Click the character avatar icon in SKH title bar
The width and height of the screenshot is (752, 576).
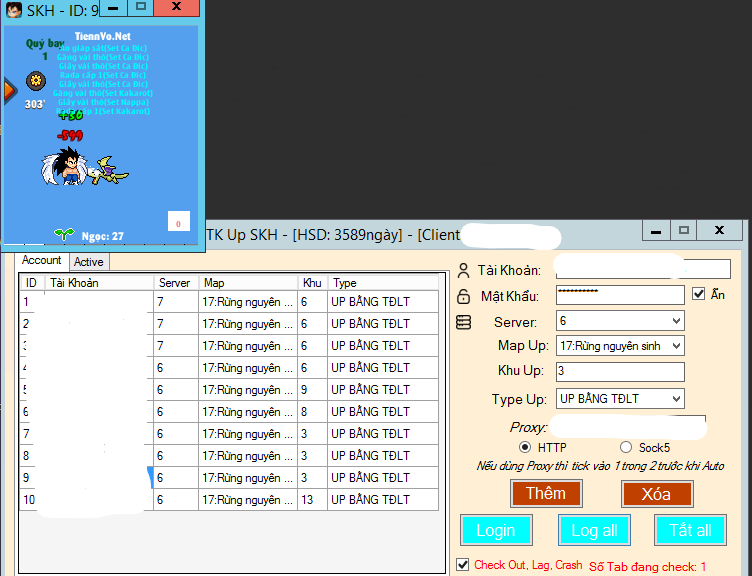click(13, 11)
